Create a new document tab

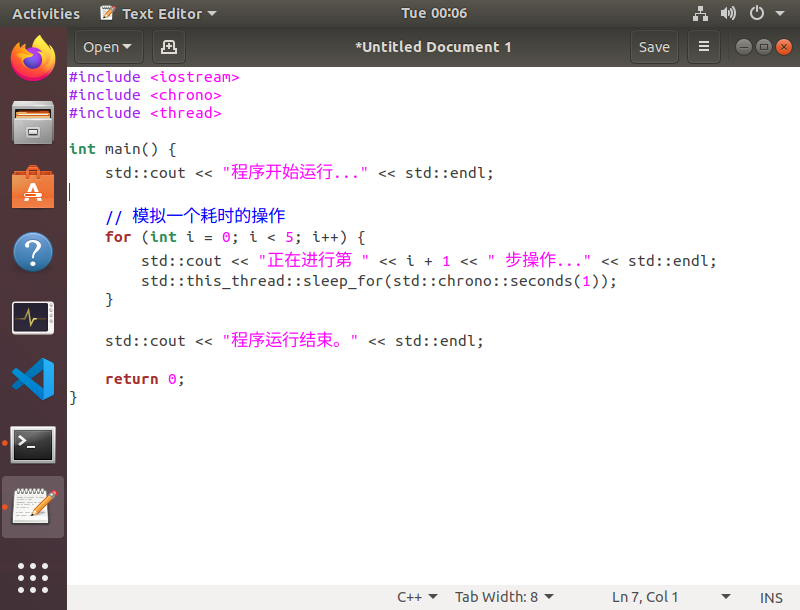[x=169, y=47]
